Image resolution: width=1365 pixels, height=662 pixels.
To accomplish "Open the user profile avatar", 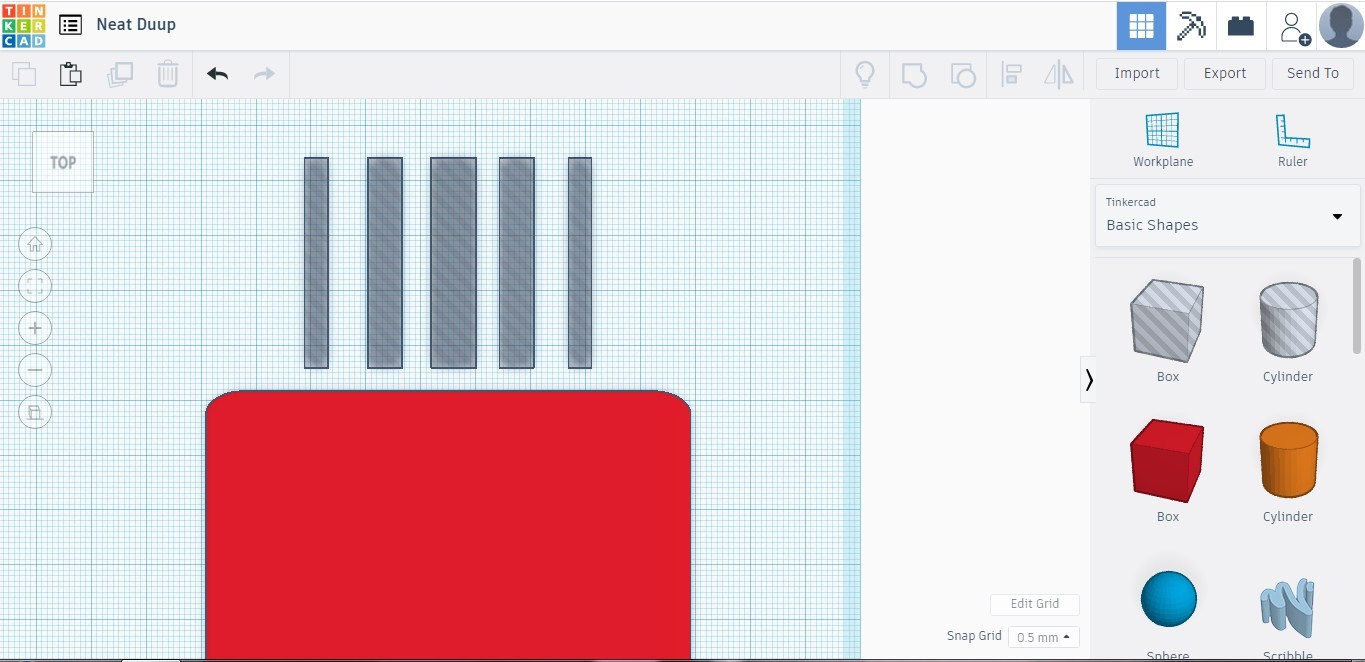I will click(x=1341, y=26).
